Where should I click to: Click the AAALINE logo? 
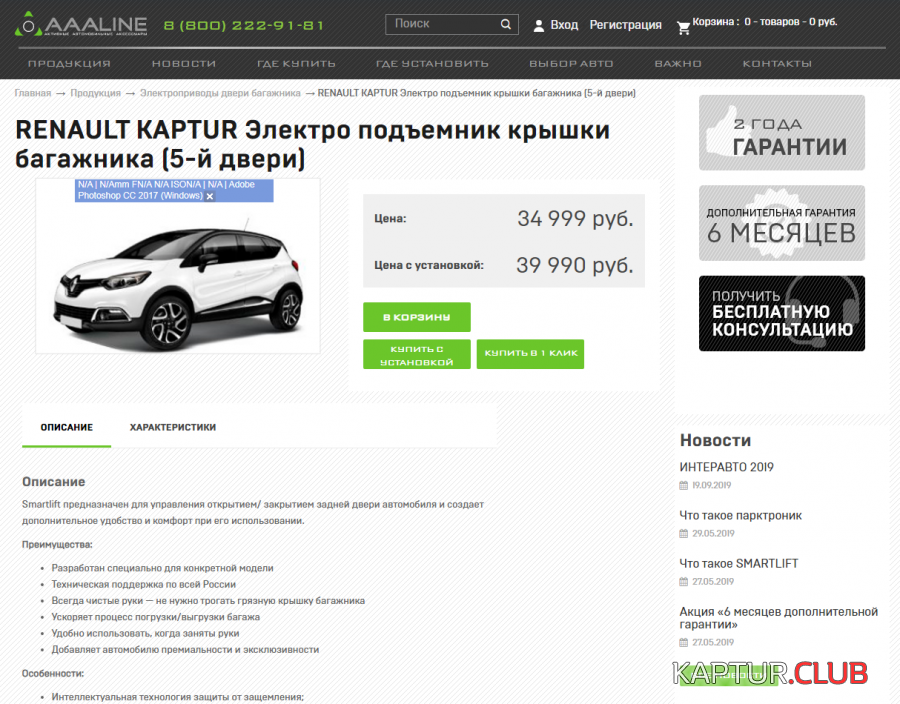click(81, 25)
